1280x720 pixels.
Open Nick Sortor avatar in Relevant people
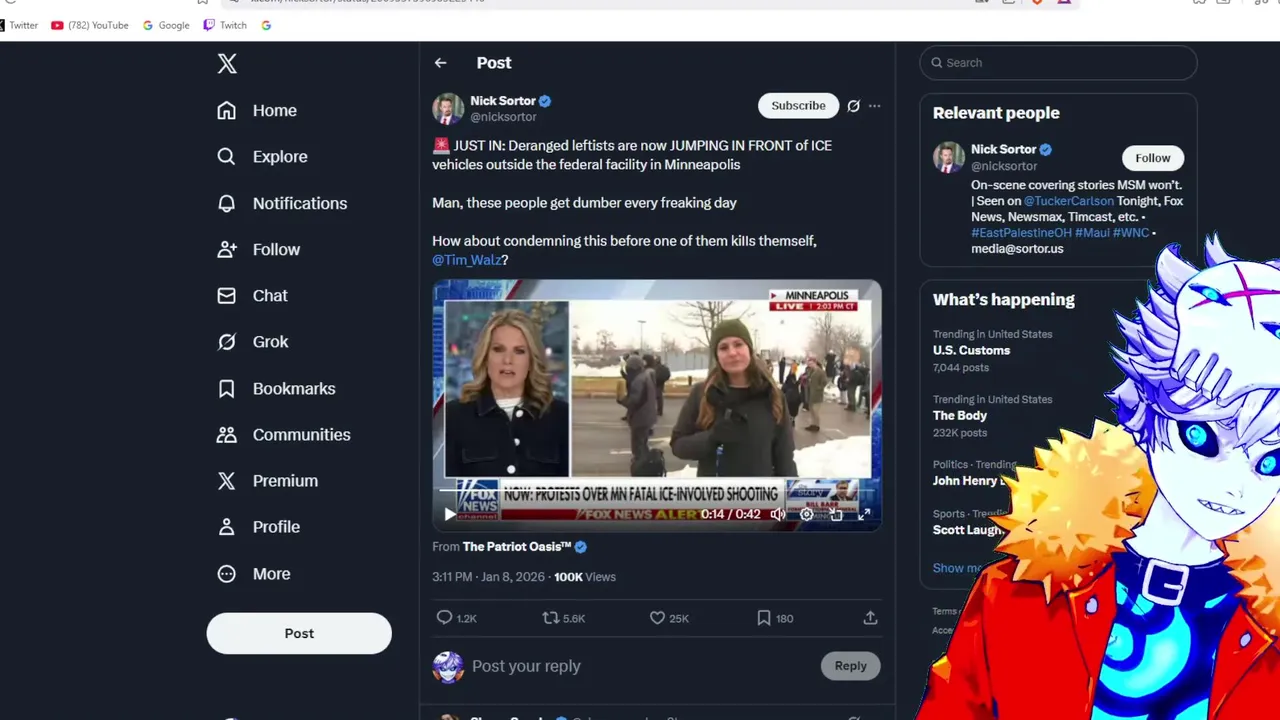949,157
